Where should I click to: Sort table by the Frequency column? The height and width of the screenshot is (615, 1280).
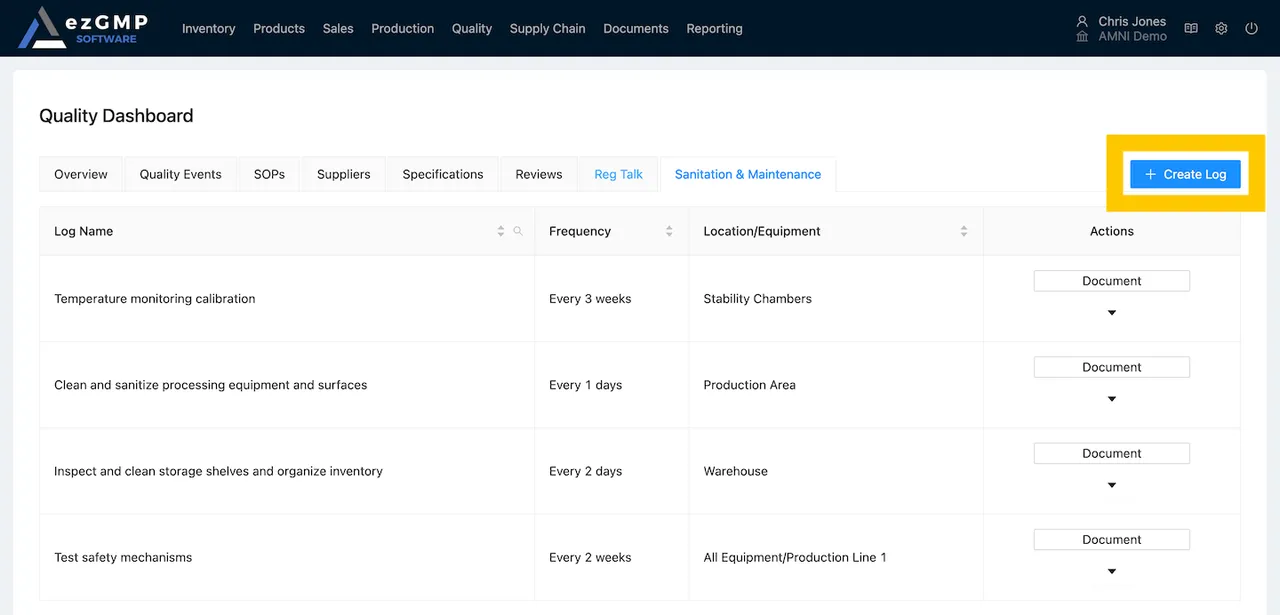(x=669, y=231)
